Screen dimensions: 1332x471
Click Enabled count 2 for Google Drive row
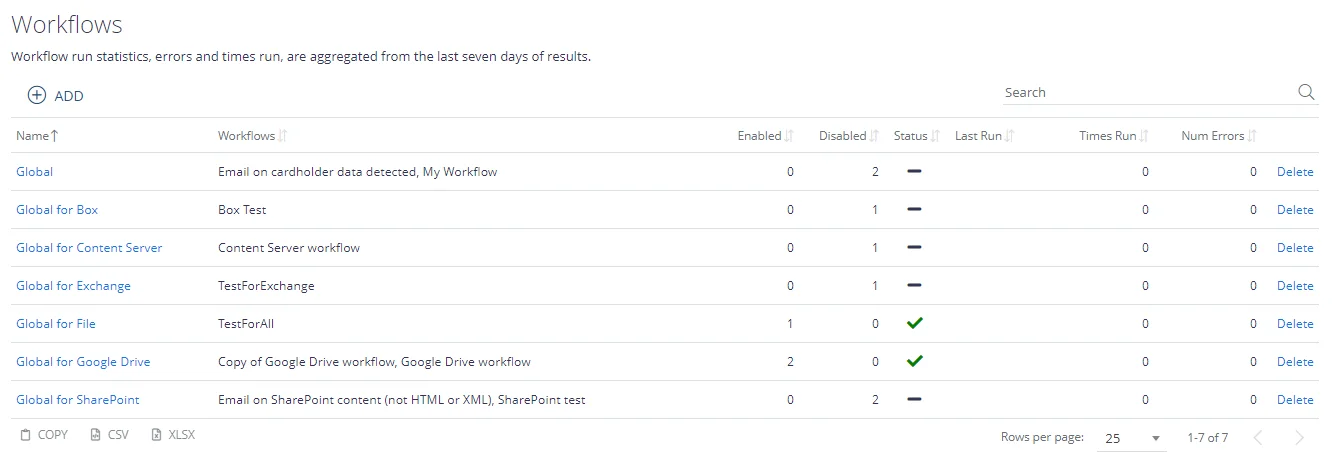(790, 362)
